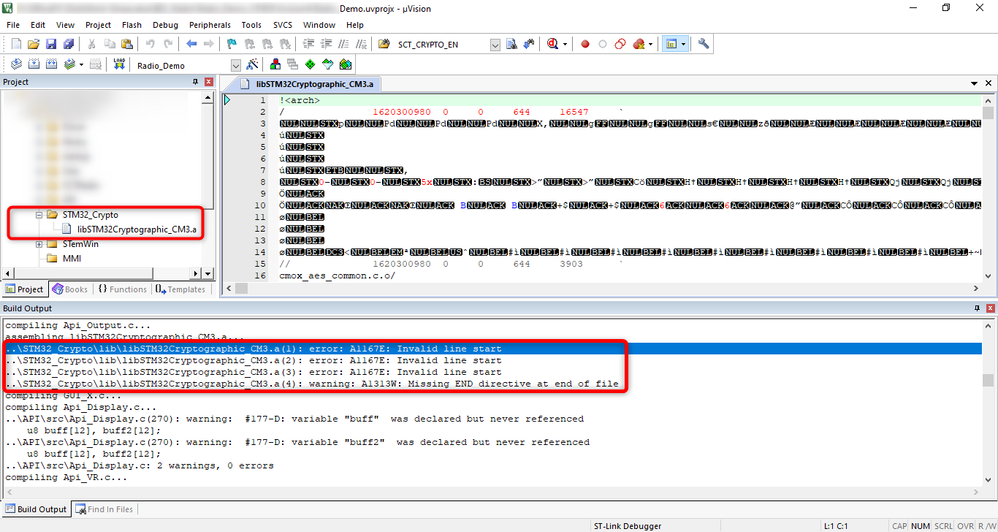Select the Build Output tab
Screen dimensions: 998x532
[36, 509]
